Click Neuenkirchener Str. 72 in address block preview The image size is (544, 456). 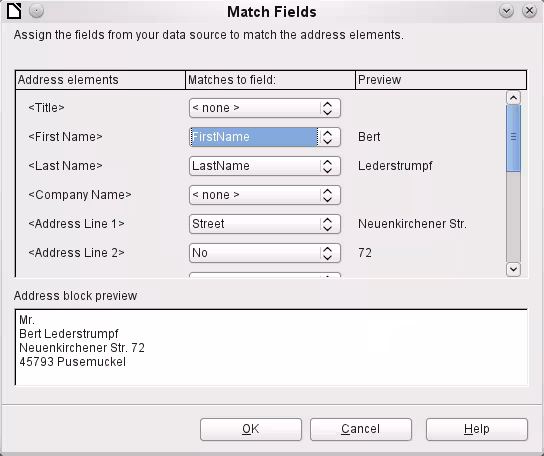(82, 348)
